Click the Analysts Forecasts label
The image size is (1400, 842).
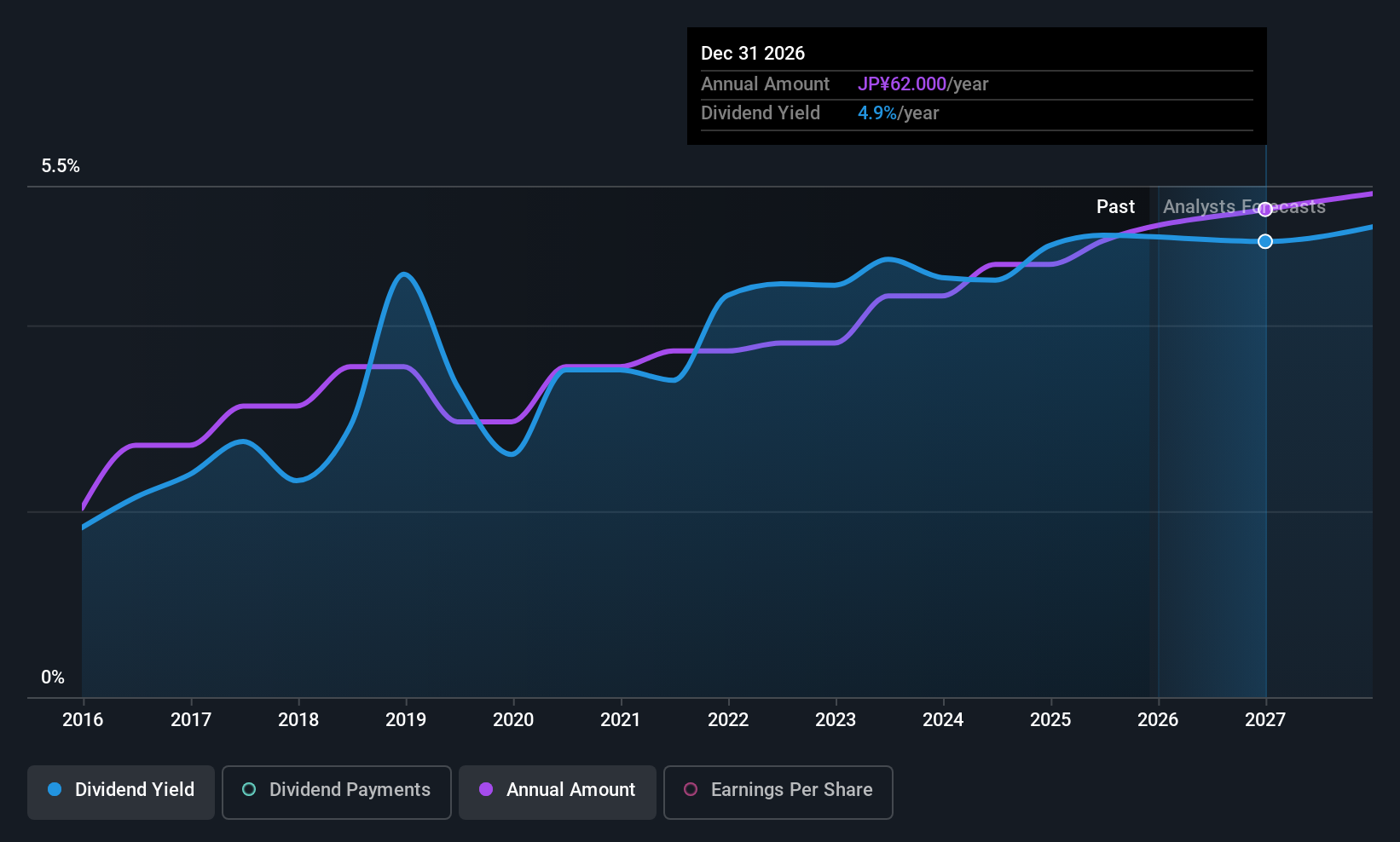click(x=1244, y=206)
